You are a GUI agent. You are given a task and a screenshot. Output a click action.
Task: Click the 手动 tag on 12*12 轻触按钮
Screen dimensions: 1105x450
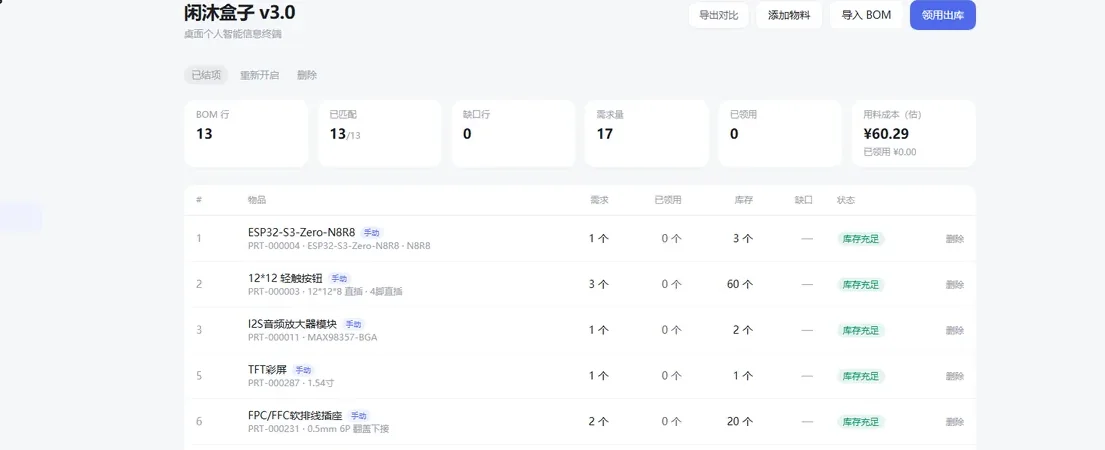pos(339,279)
